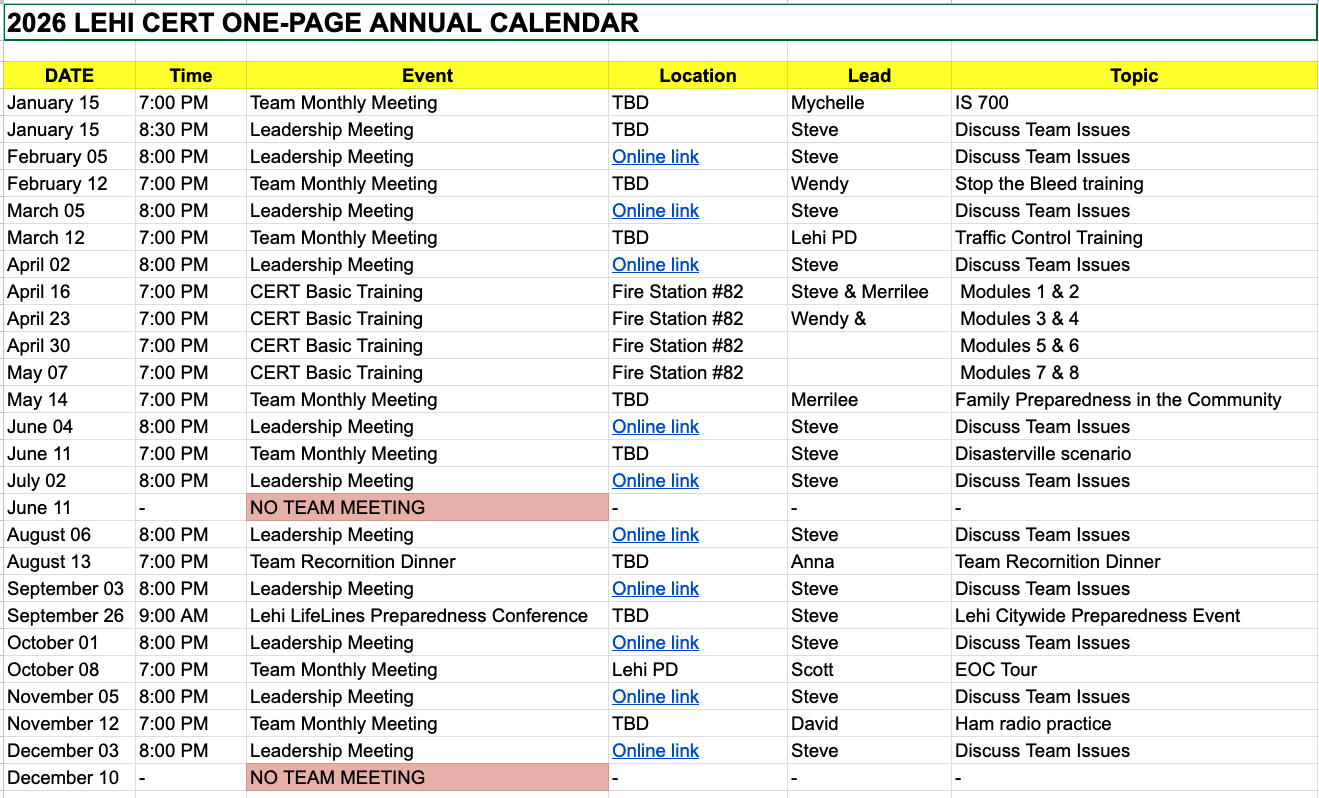Open the December 03 Online link
Viewport: 1319px width, 798px height.
(655, 751)
